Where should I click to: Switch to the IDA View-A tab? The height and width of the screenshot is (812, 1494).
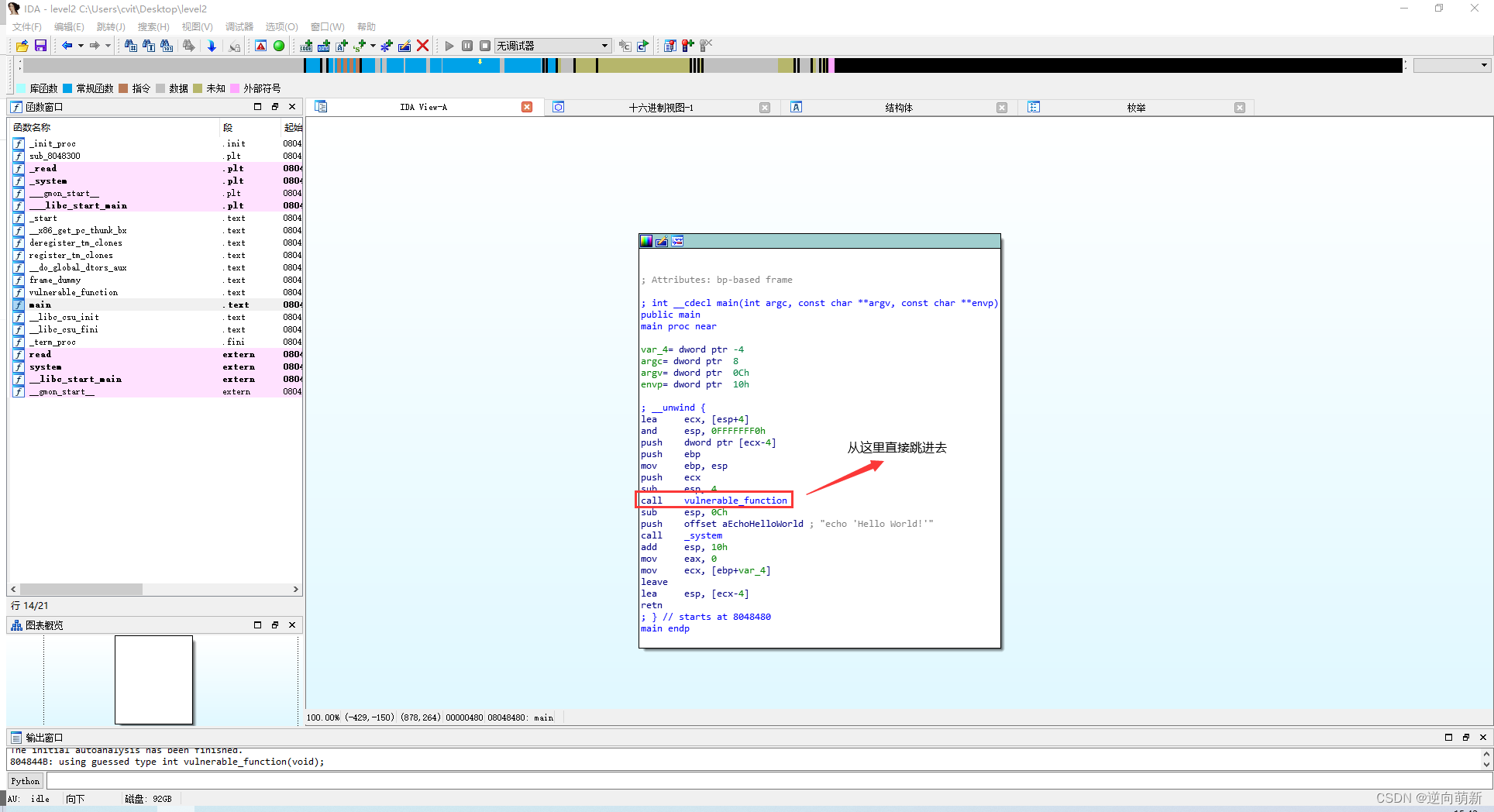423,108
